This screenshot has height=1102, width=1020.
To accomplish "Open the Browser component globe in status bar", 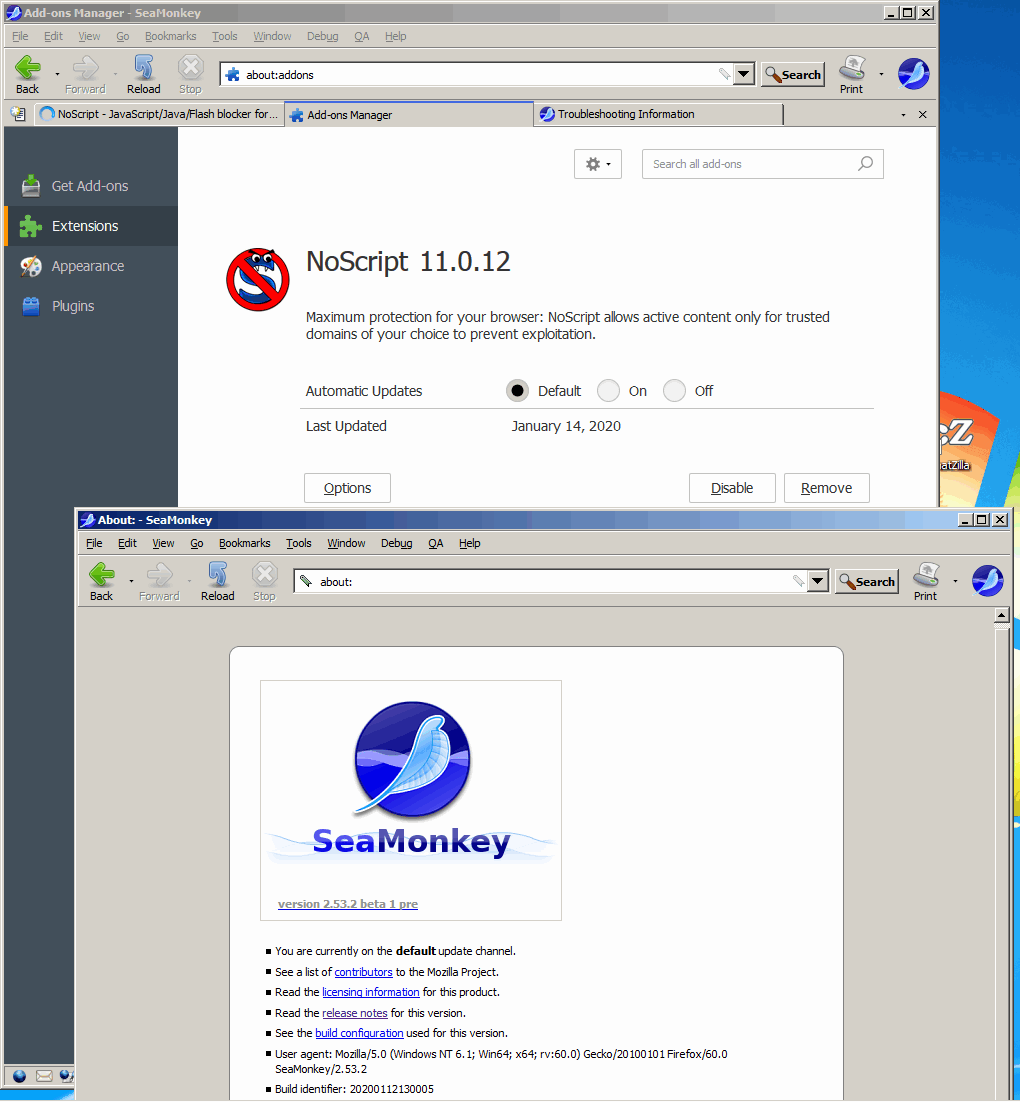I will tap(20, 1076).
